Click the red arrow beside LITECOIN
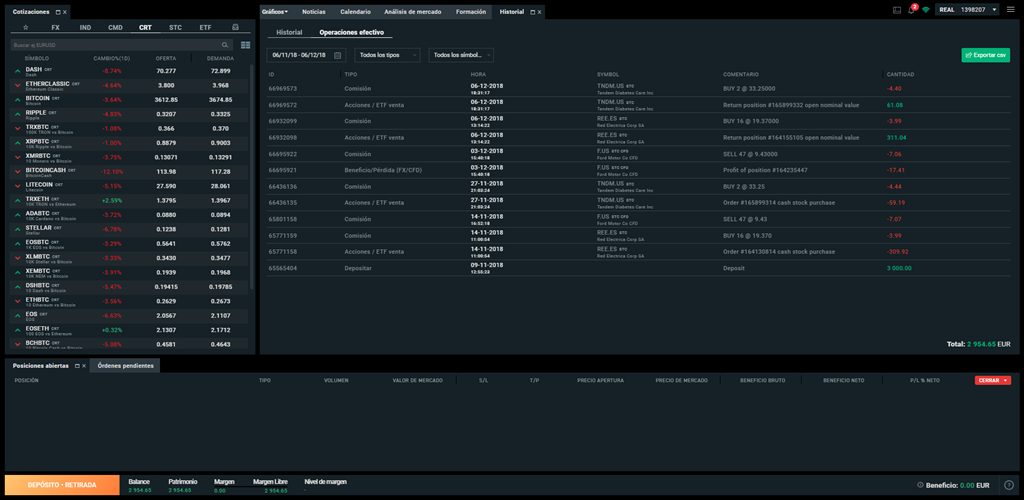 coord(17,186)
